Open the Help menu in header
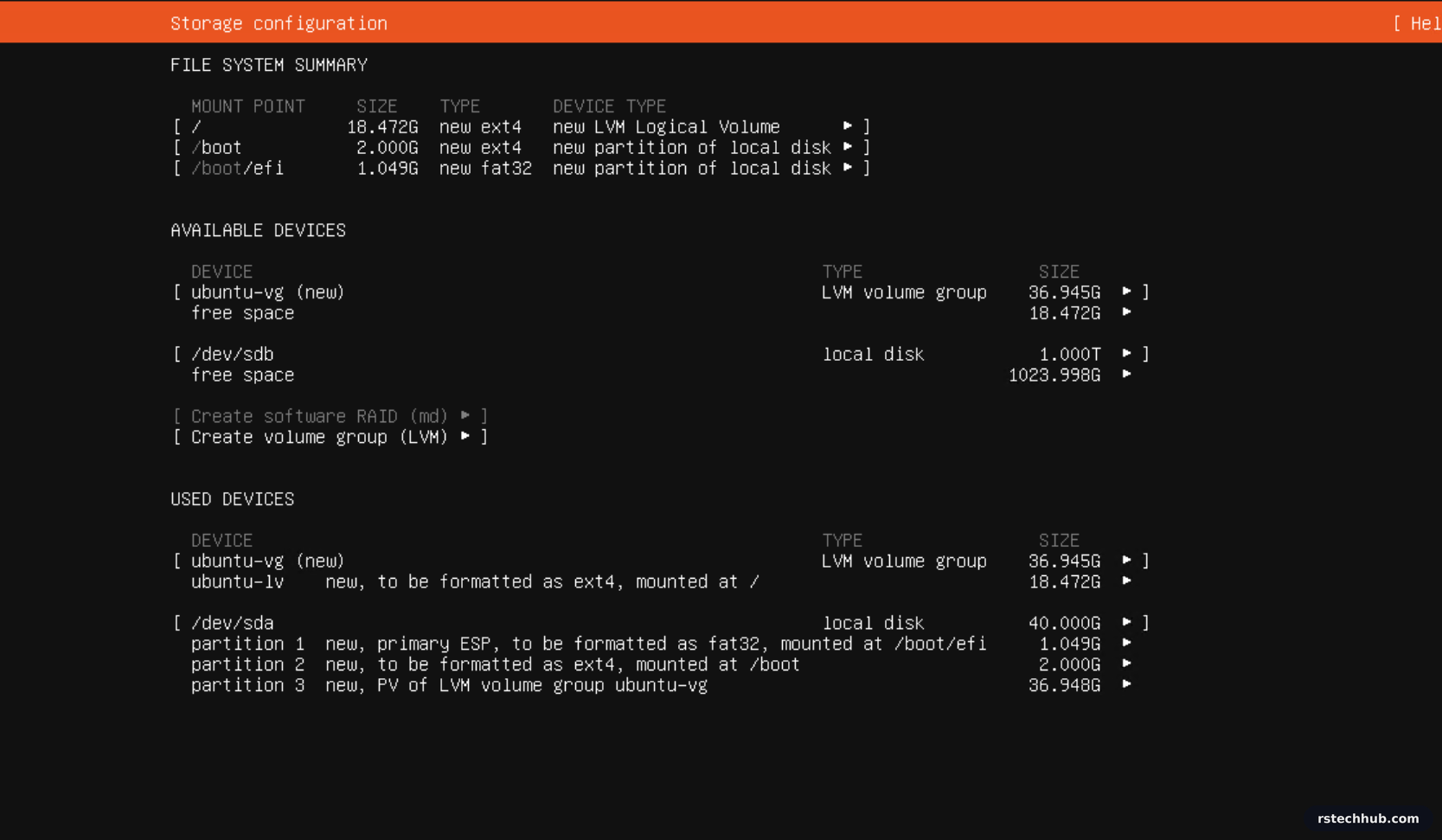 [x=1418, y=23]
